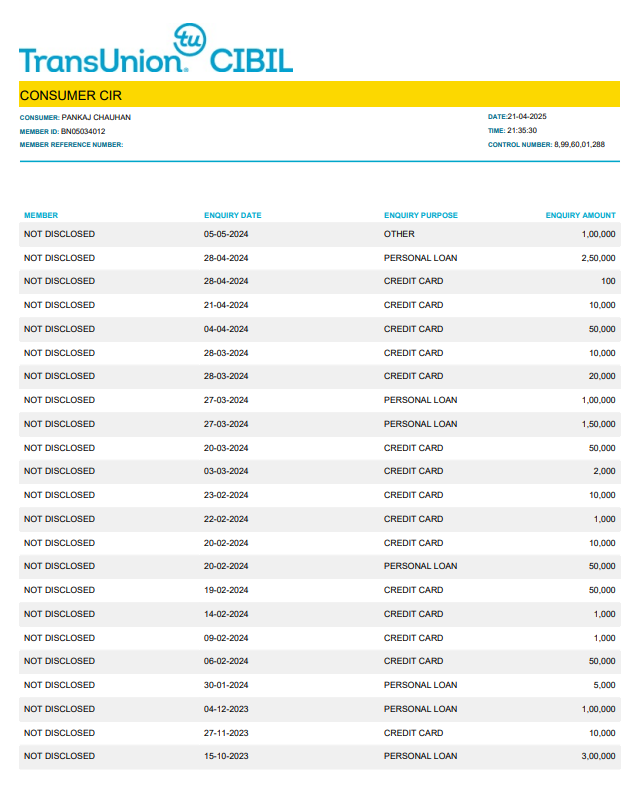
Task: Click the Enquiry Date column header
Action: (232, 215)
